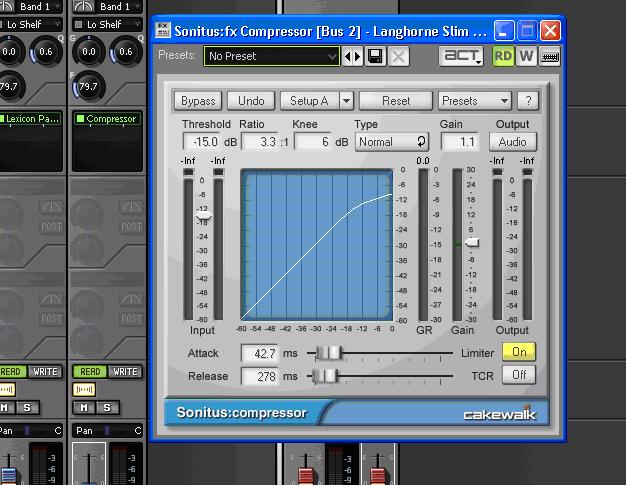Click the Ratio value field 3.3
Viewport: 626px width, 485px height.
tap(260, 142)
